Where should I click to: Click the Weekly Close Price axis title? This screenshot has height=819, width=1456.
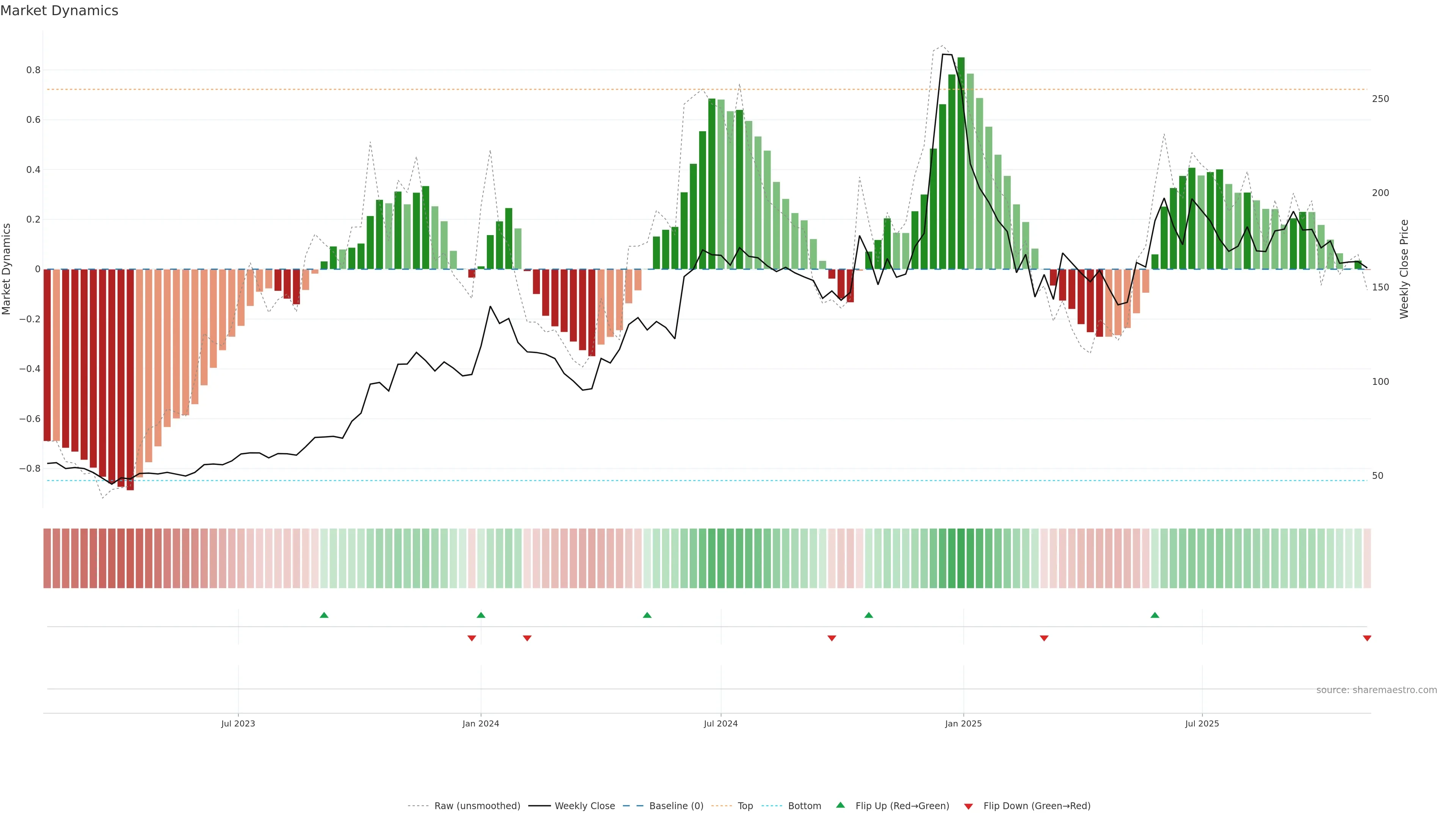(1404, 269)
